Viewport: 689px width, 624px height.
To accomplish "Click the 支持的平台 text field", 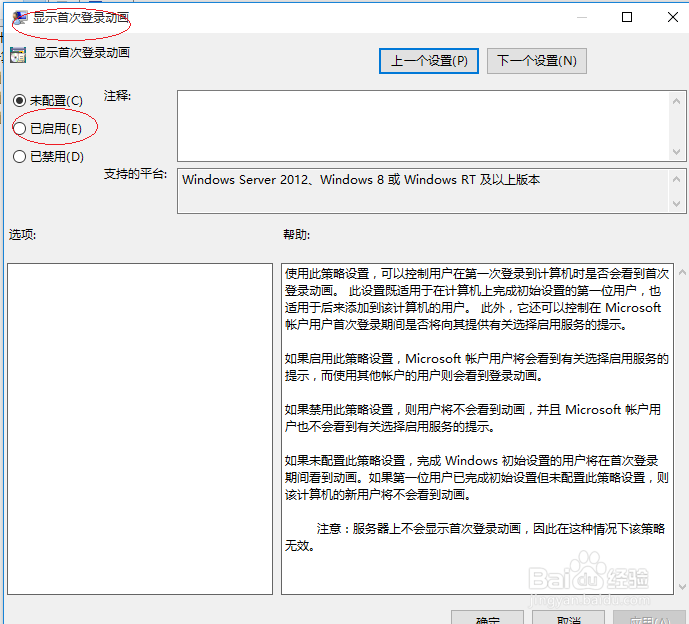I will click(x=423, y=191).
